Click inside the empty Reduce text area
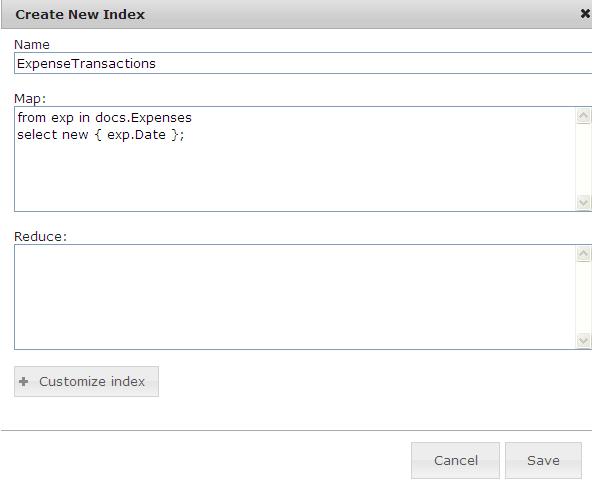 click(x=294, y=297)
